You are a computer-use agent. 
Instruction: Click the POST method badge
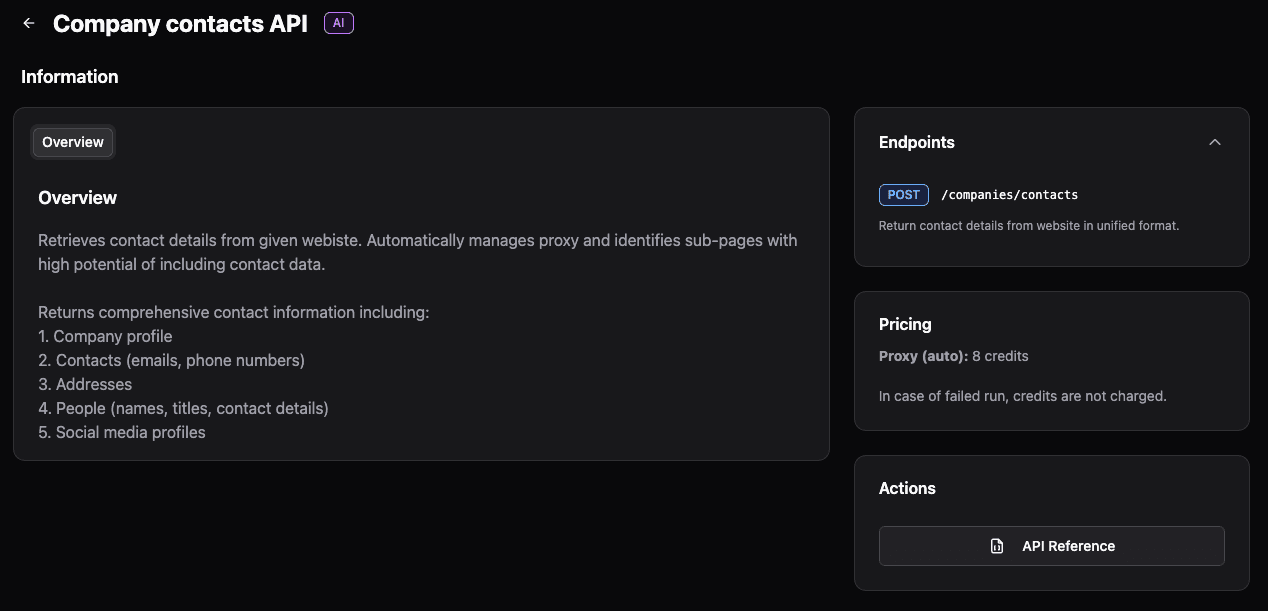904,195
